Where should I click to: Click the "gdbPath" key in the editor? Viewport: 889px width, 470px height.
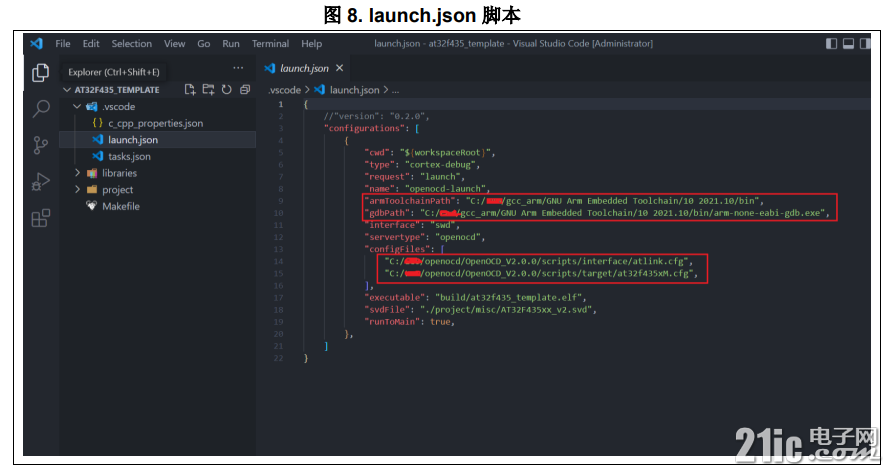tap(387, 213)
